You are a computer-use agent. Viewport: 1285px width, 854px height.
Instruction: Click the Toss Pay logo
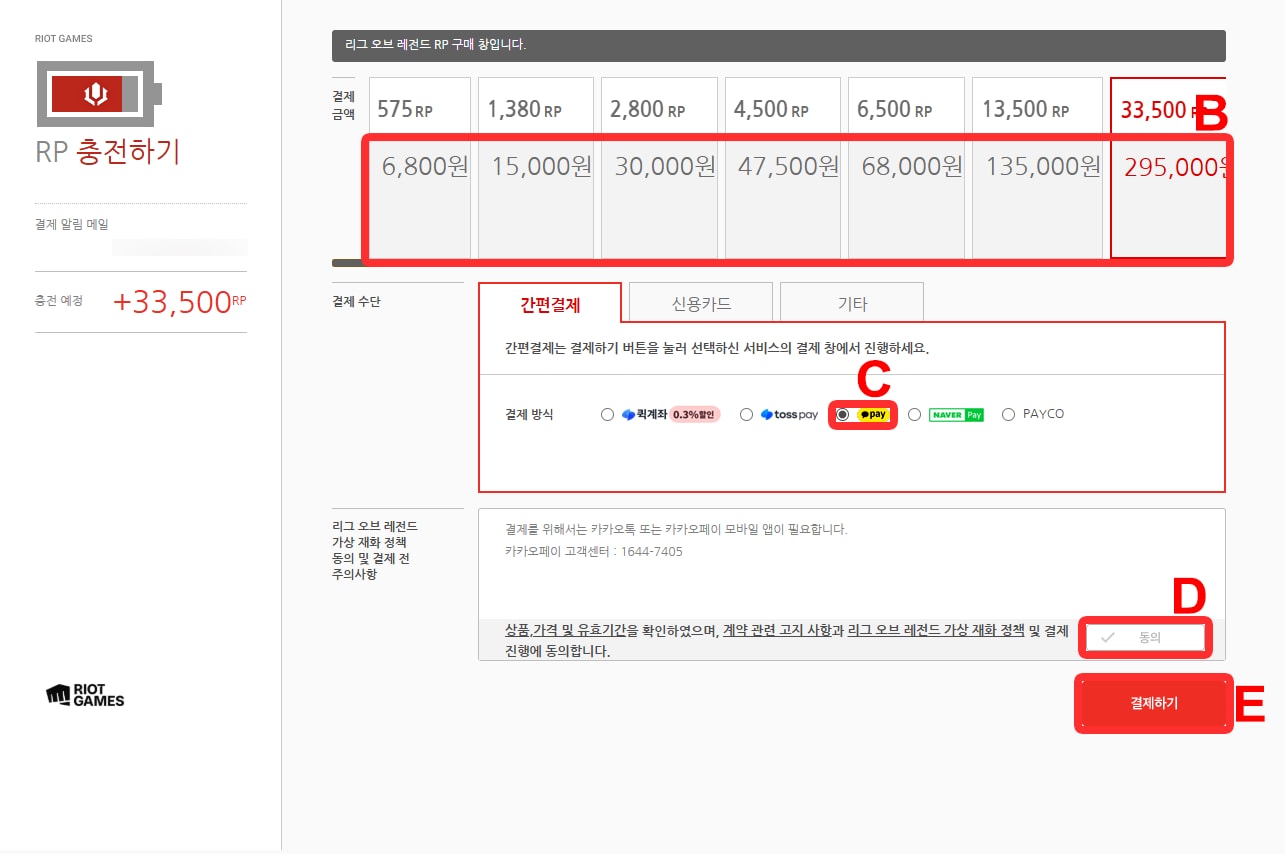pos(789,414)
